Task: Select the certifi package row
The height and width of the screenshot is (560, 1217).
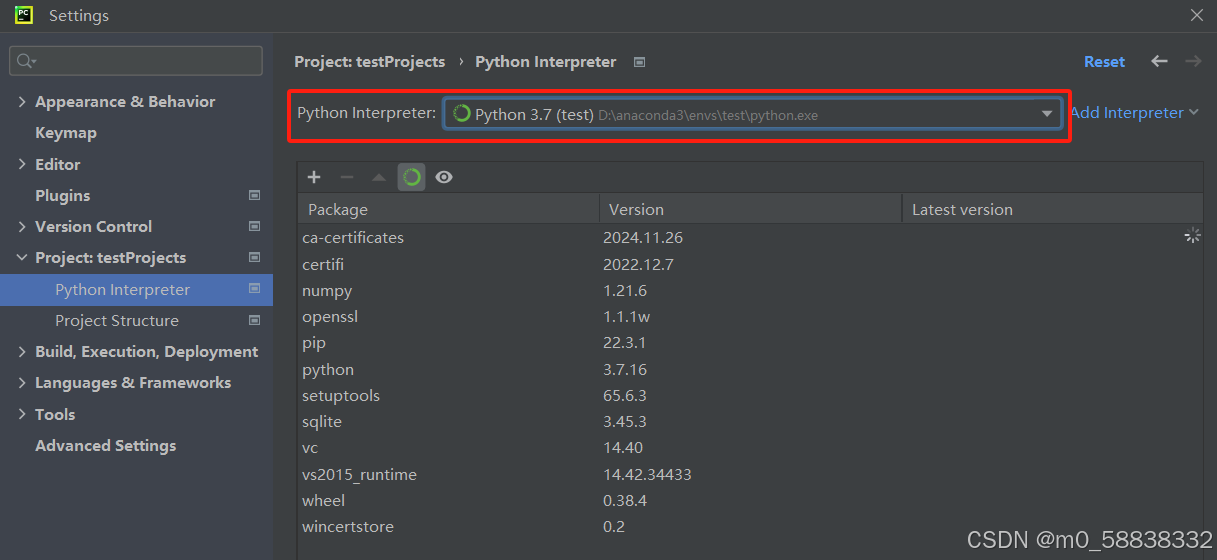Action: point(750,264)
